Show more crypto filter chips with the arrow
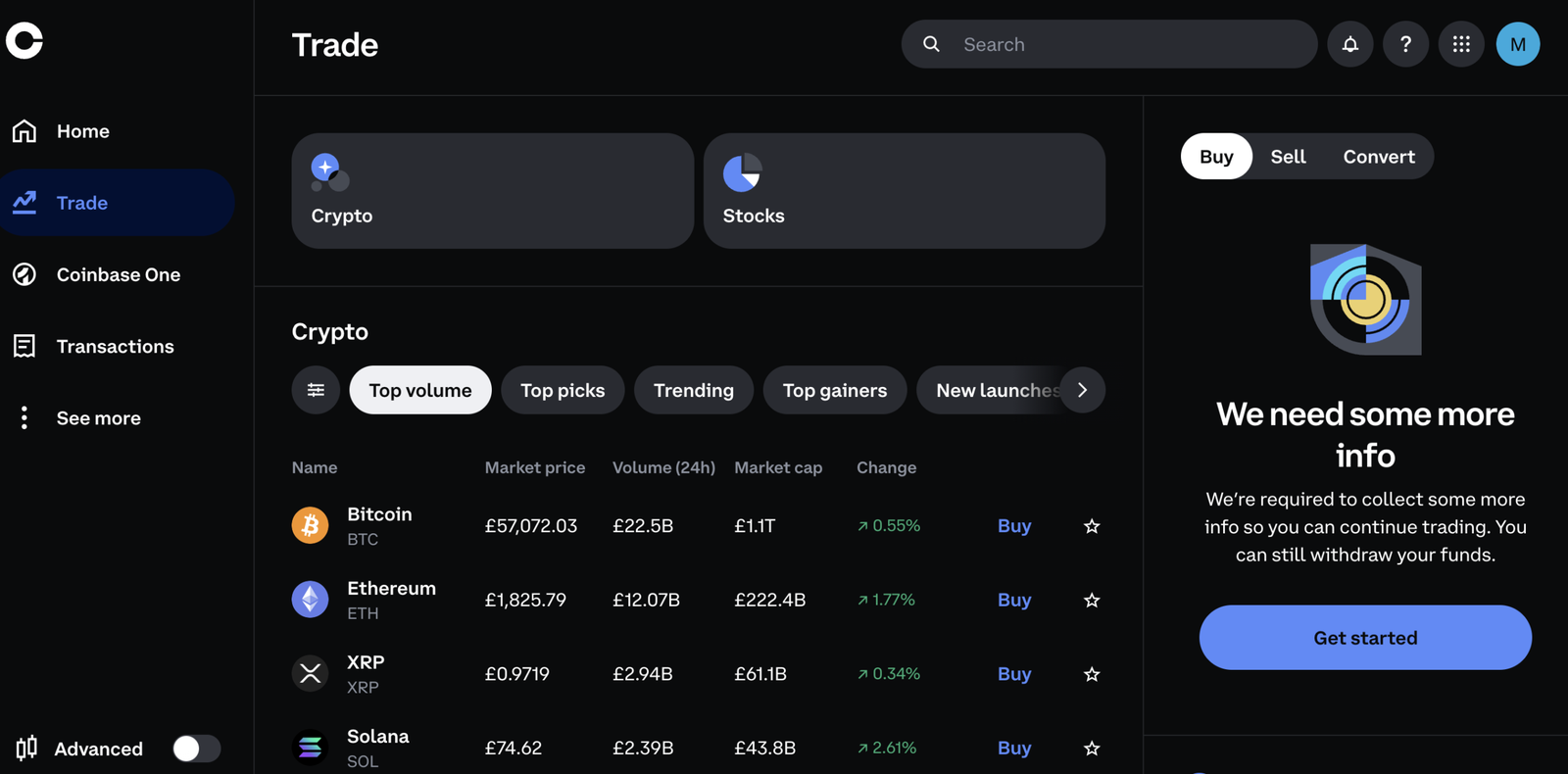 (x=1082, y=390)
